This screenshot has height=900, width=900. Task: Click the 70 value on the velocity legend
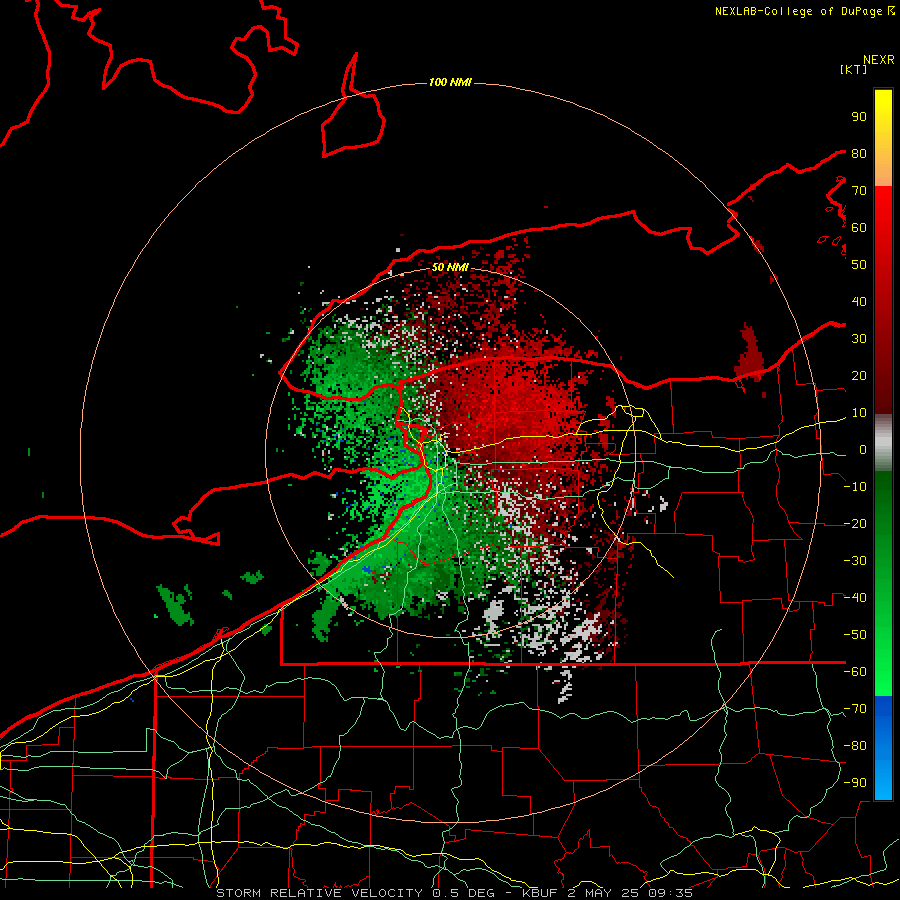point(859,191)
